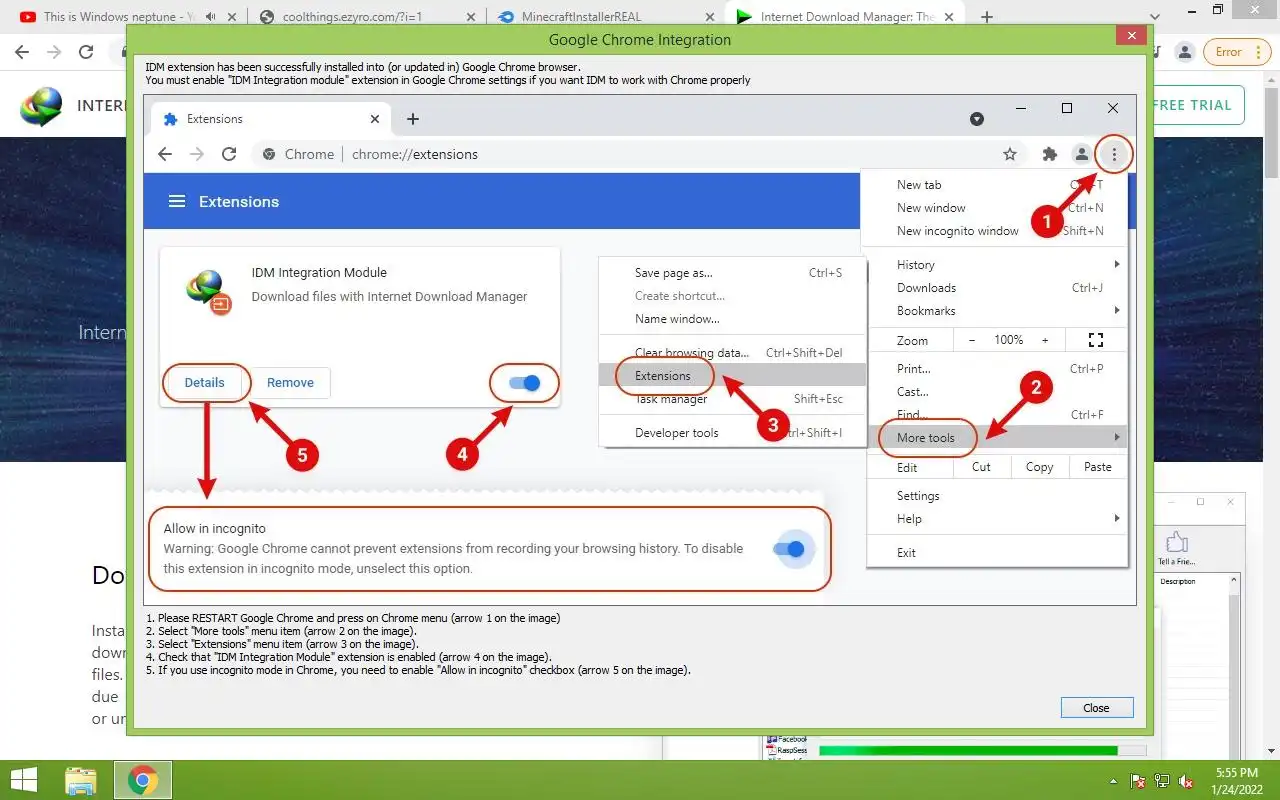Open a new tab in the background Chrome window
This screenshot has height=800, width=1280.
point(987,17)
